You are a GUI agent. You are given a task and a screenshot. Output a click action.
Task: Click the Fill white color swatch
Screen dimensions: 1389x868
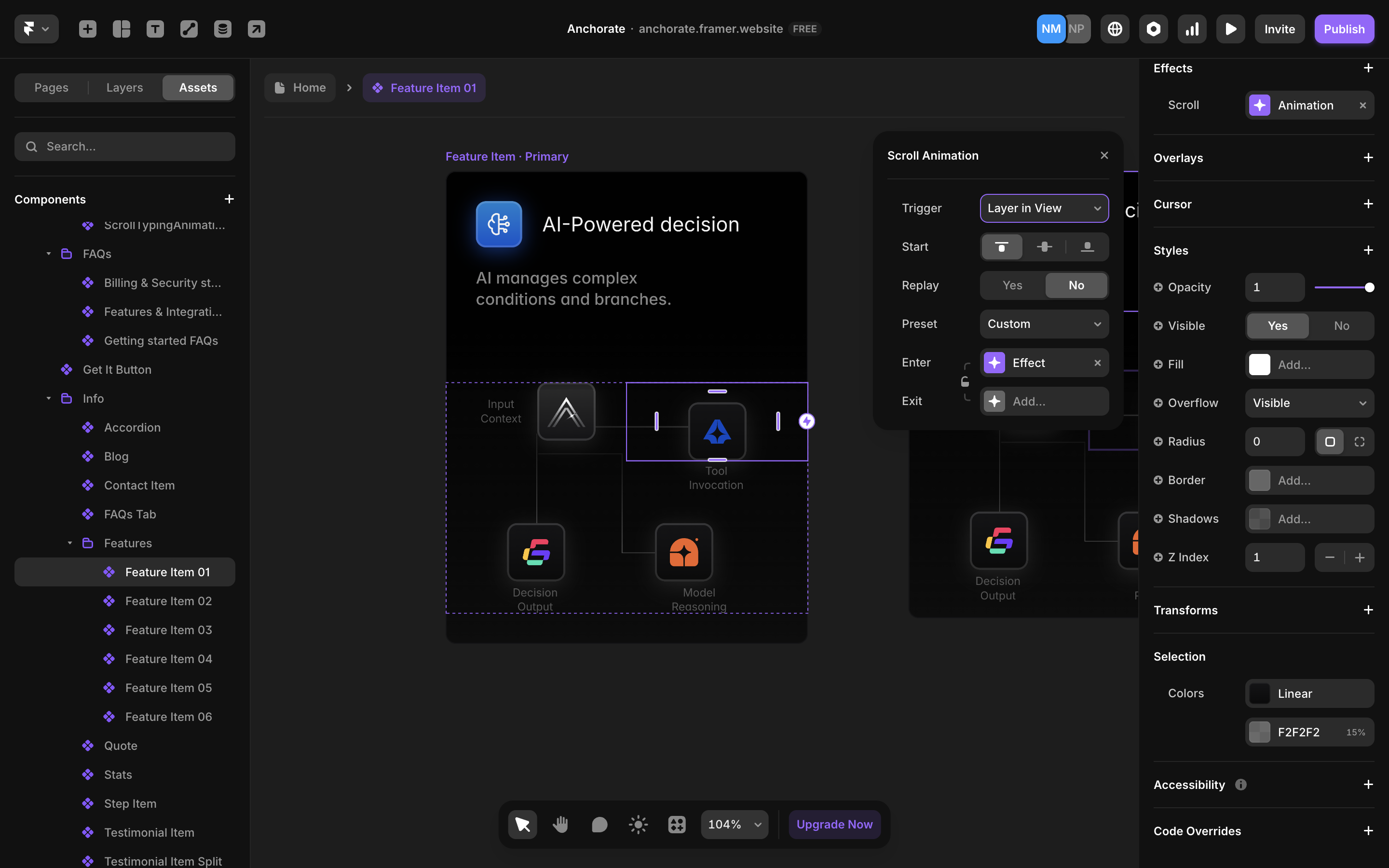tap(1259, 365)
